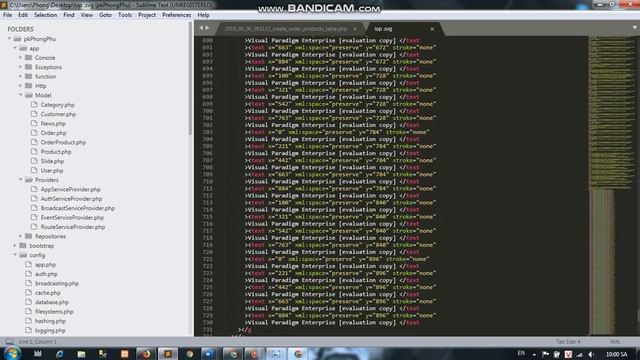Click the side bar toggle icon in status bar
Screen dimensions: 640x360
pos(9,342)
